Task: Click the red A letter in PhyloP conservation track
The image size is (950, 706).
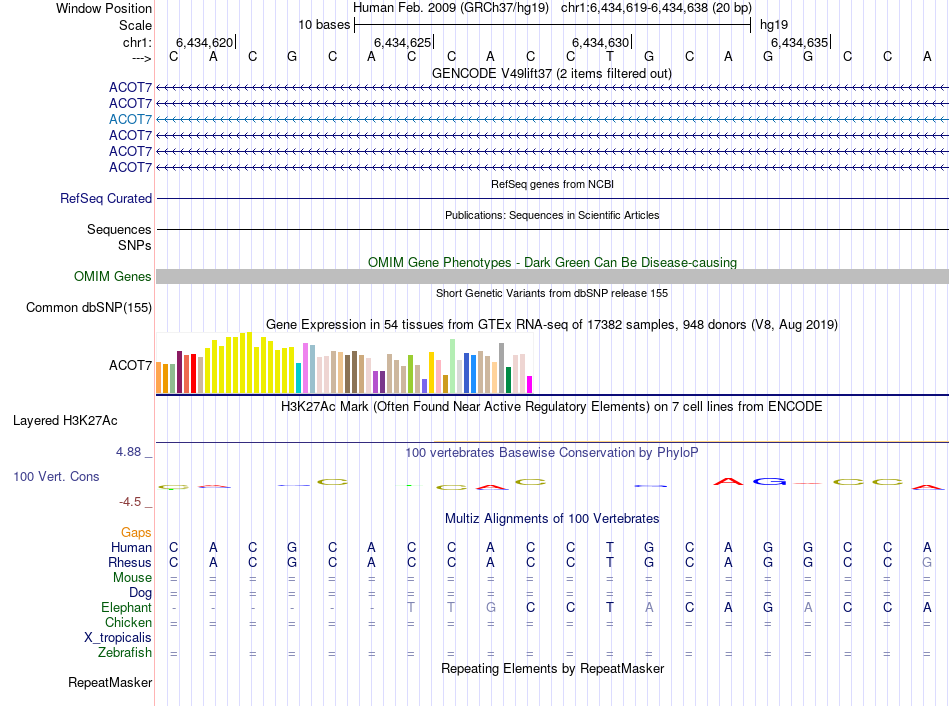Action: [728, 483]
